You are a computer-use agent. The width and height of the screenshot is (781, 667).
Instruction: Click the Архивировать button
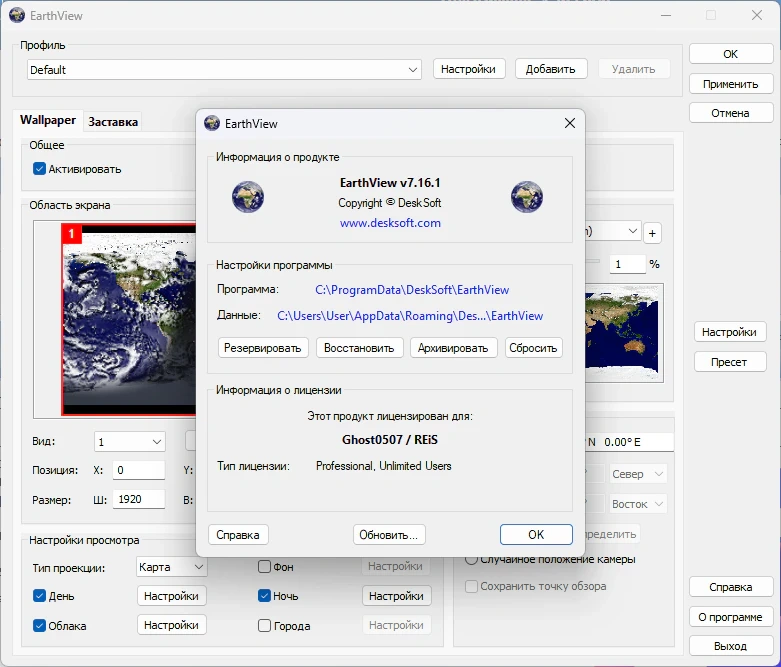(x=453, y=348)
